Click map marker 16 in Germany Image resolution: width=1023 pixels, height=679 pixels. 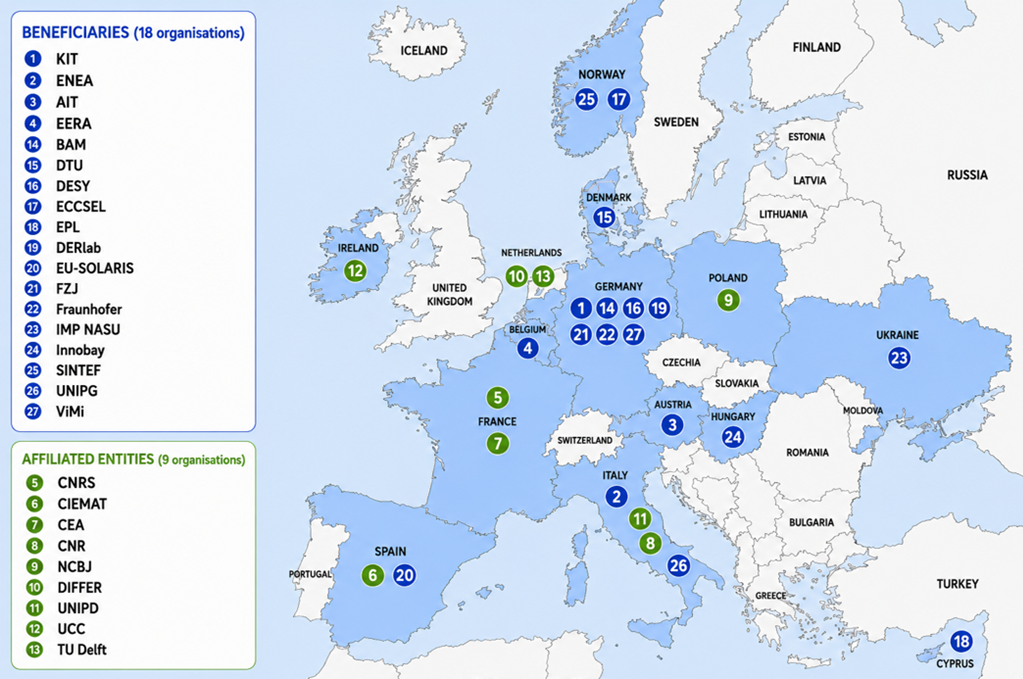(x=633, y=308)
